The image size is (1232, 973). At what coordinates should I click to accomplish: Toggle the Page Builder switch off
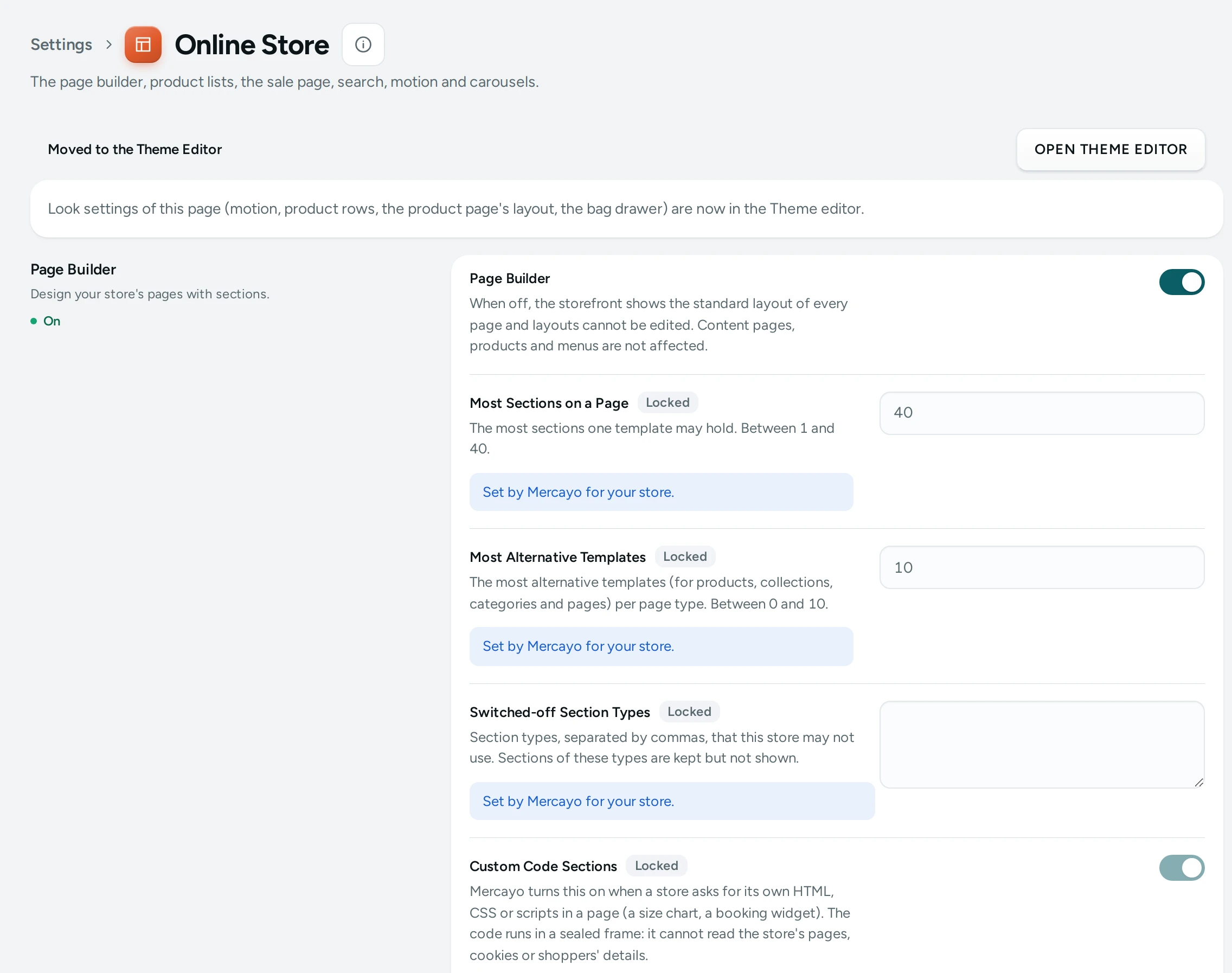(x=1182, y=282)
